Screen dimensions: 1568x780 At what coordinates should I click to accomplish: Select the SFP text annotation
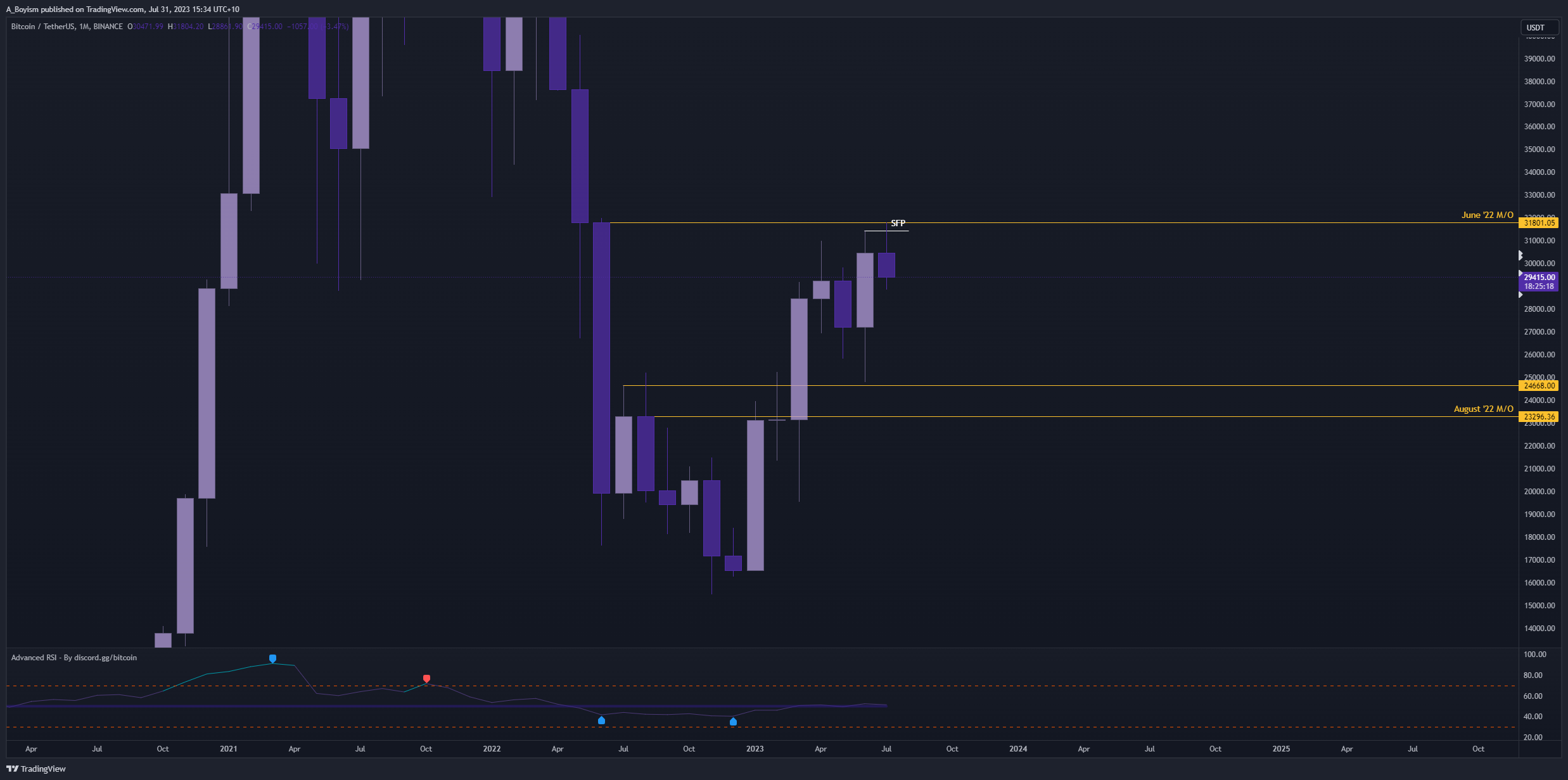898,223
